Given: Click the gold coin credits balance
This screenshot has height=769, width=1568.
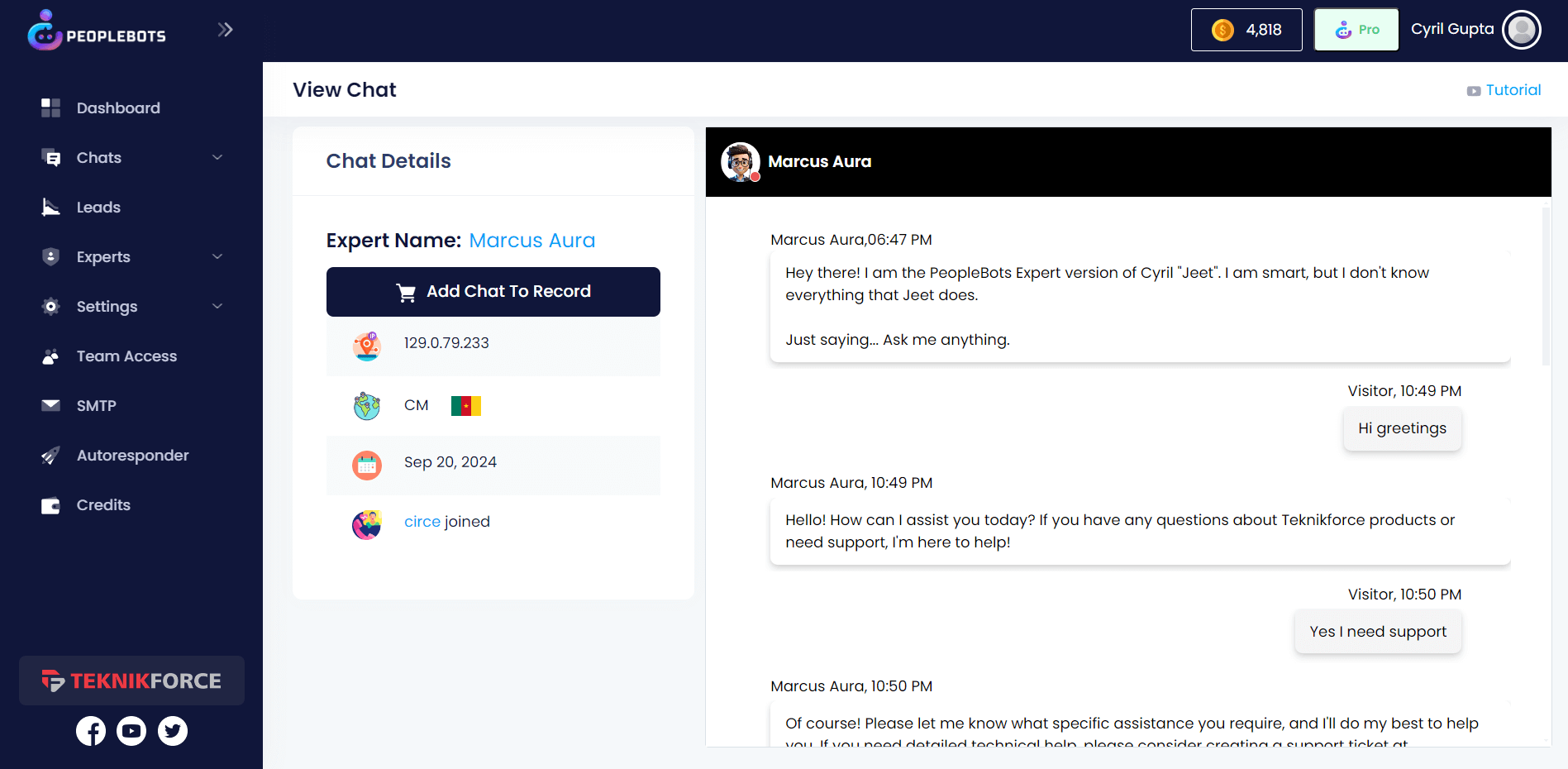Looking at the screenshot, I should (1246, 30).
